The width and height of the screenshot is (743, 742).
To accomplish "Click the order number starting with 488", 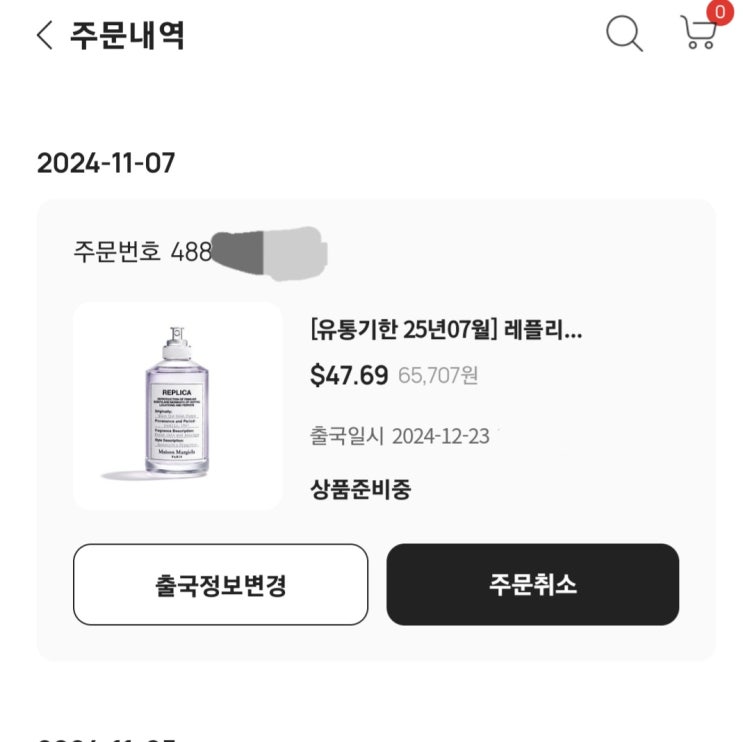I will pos(191,251).
